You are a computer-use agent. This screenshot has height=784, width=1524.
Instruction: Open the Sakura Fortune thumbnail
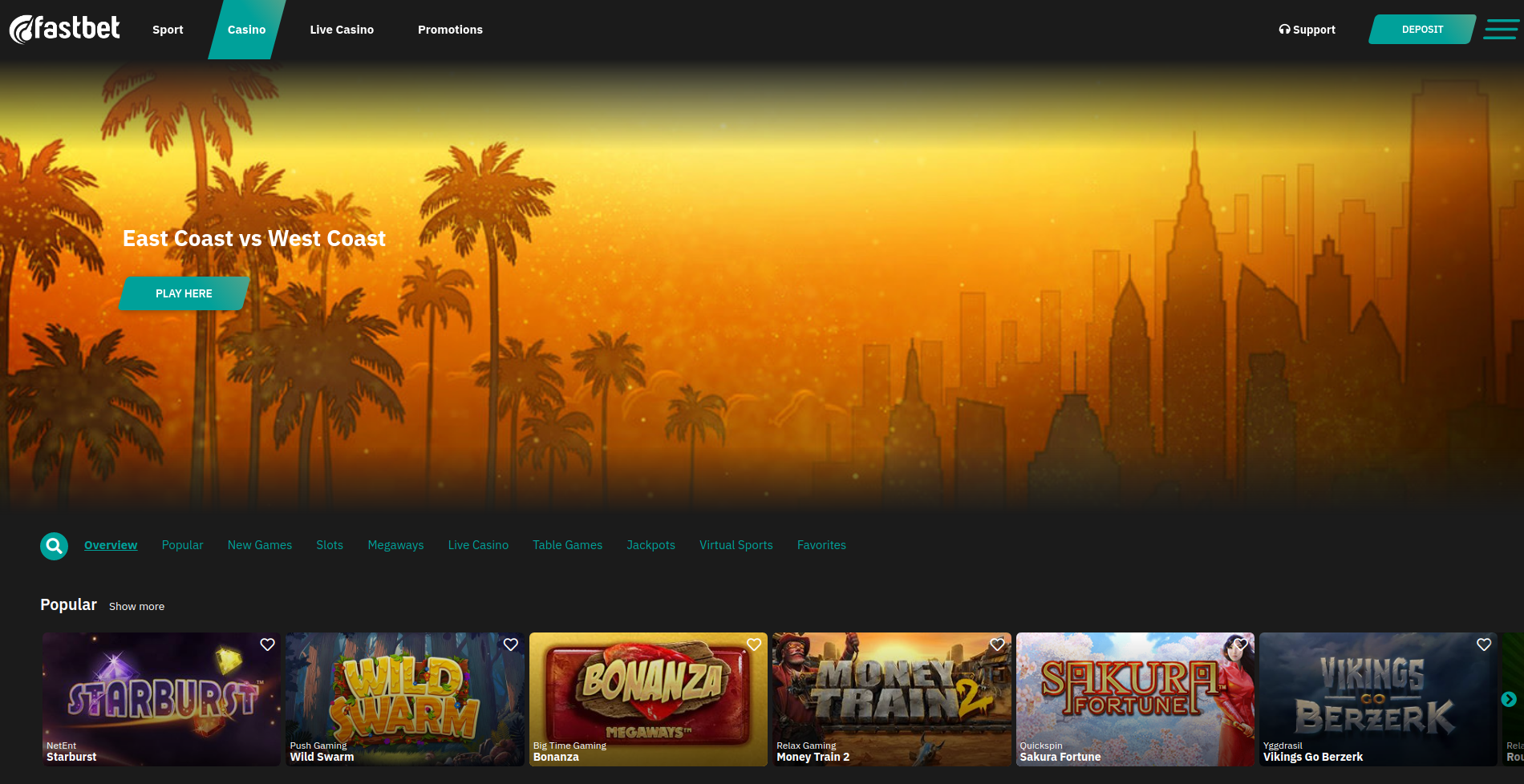pyautogui.click(x=1135, y=699)
